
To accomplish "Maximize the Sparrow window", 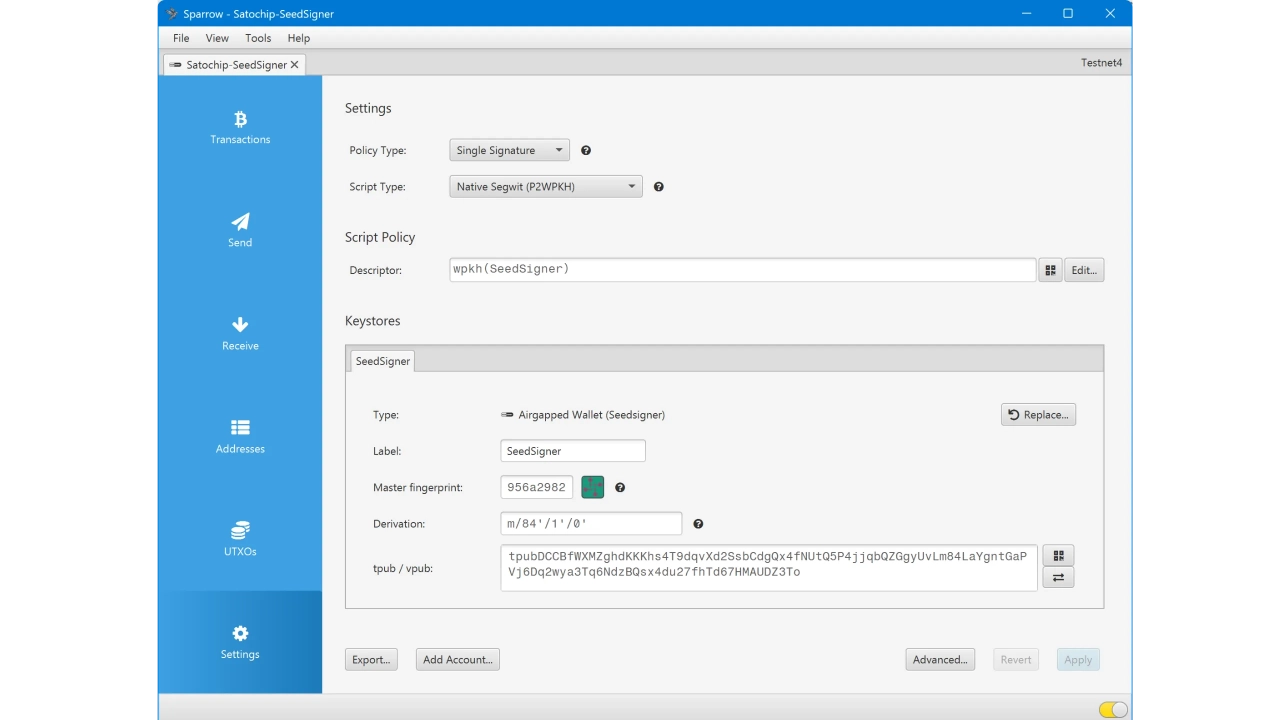I will [x=1068, y=13].
